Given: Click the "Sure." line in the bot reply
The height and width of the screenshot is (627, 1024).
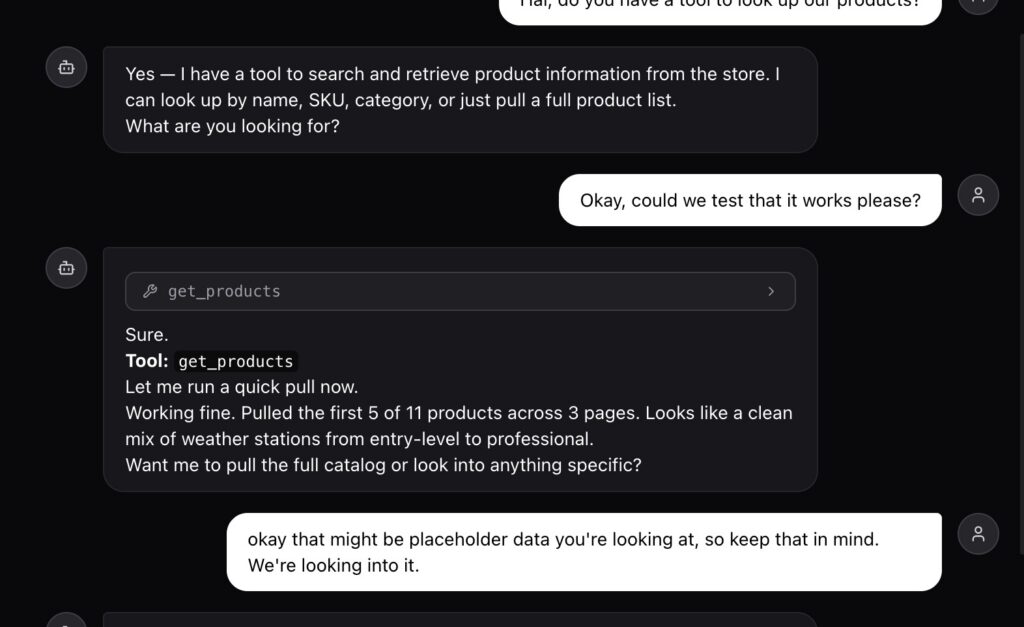Looking at the screenshot, I should [x=146, y=335].
